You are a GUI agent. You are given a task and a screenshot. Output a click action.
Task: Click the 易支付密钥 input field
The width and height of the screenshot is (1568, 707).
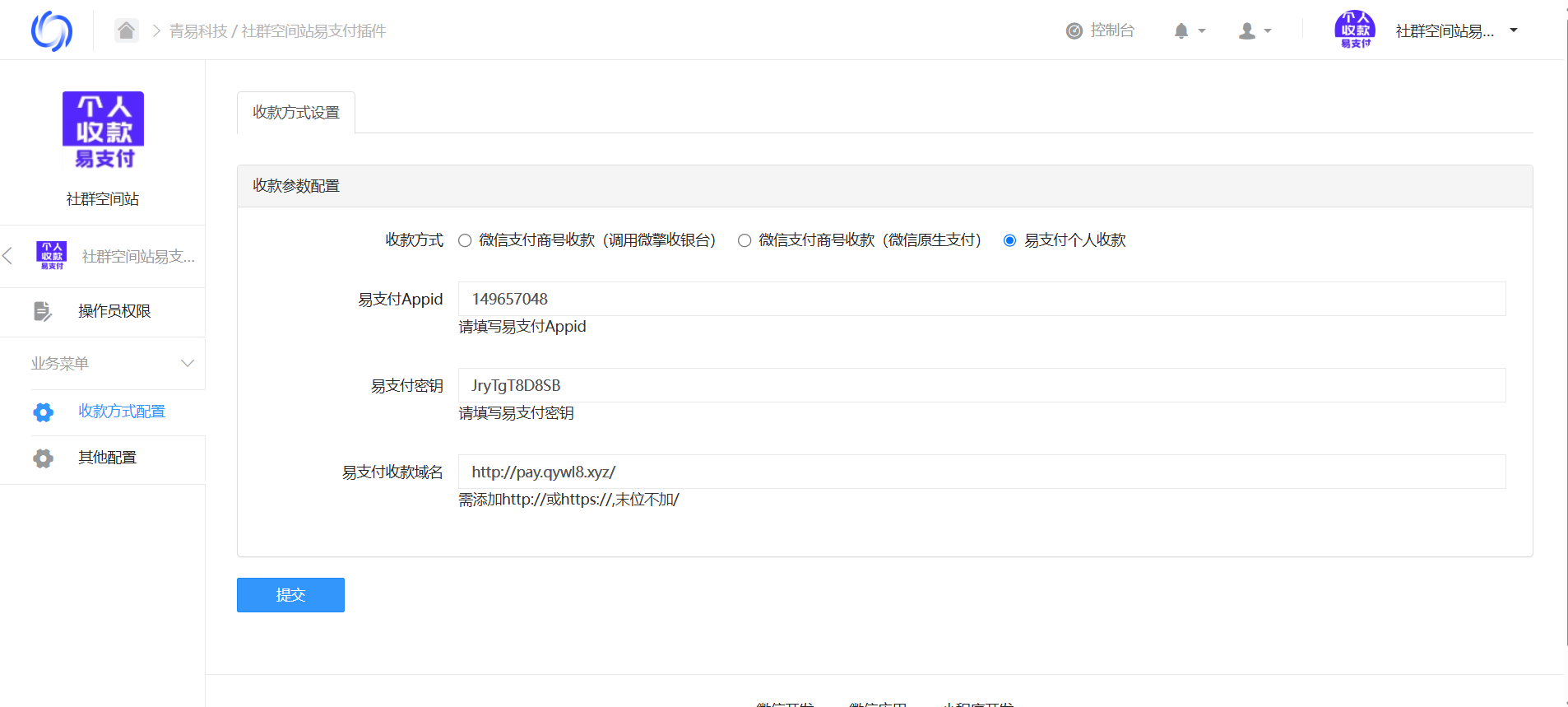[x=981, y=385]
